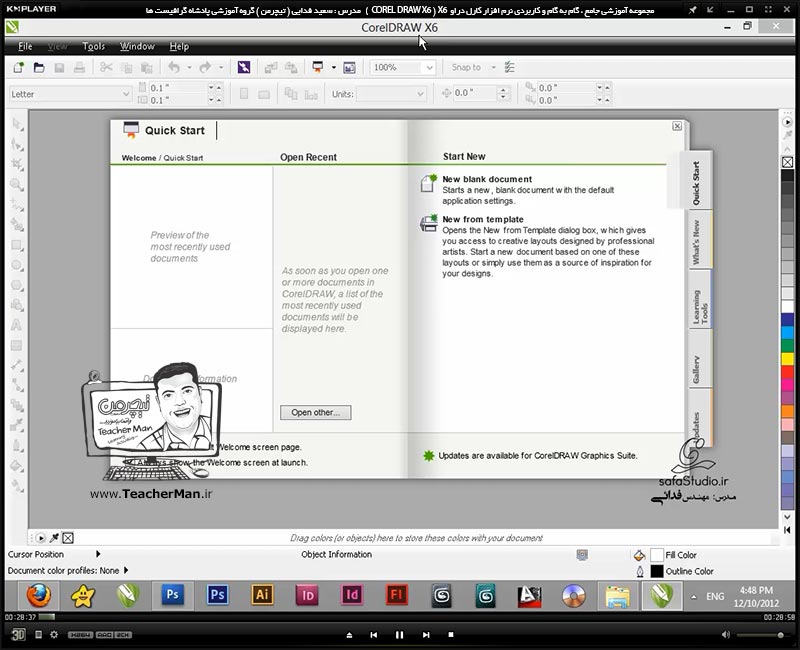Select the Fill bucket tool in toolbox
This screenshot has width=800, height=650.
(x=17, y=466)
